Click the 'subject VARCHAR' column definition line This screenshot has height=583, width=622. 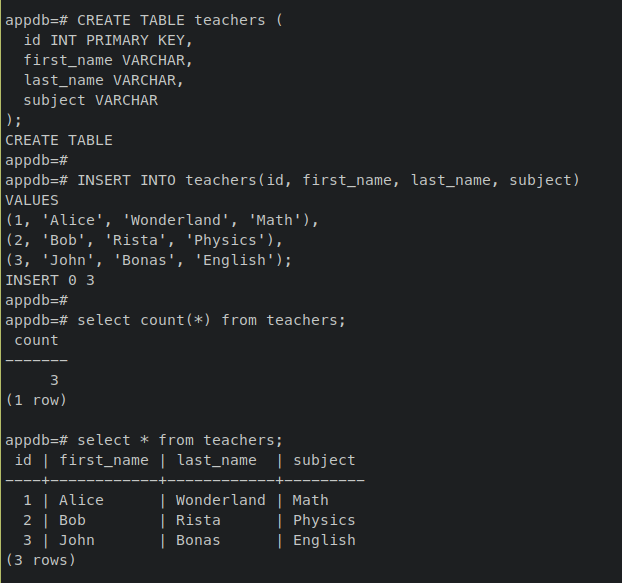(x=91, y=100)
